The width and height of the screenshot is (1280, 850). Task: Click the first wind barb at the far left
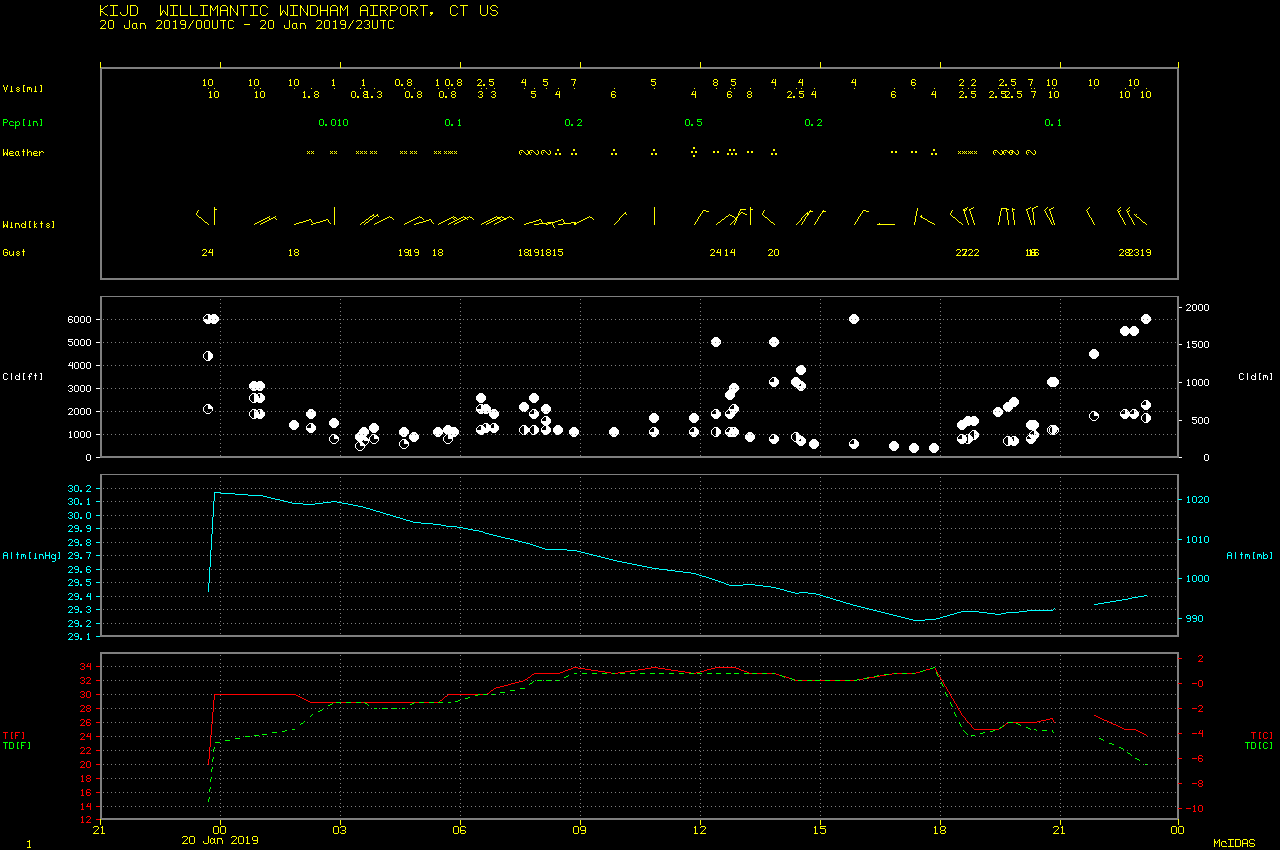coord(205,216)
